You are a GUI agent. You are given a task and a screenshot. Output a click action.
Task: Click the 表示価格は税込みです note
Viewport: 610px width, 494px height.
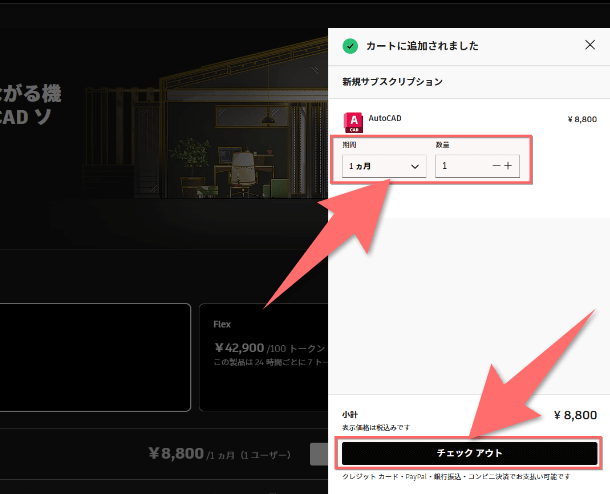tap(376, 427)
